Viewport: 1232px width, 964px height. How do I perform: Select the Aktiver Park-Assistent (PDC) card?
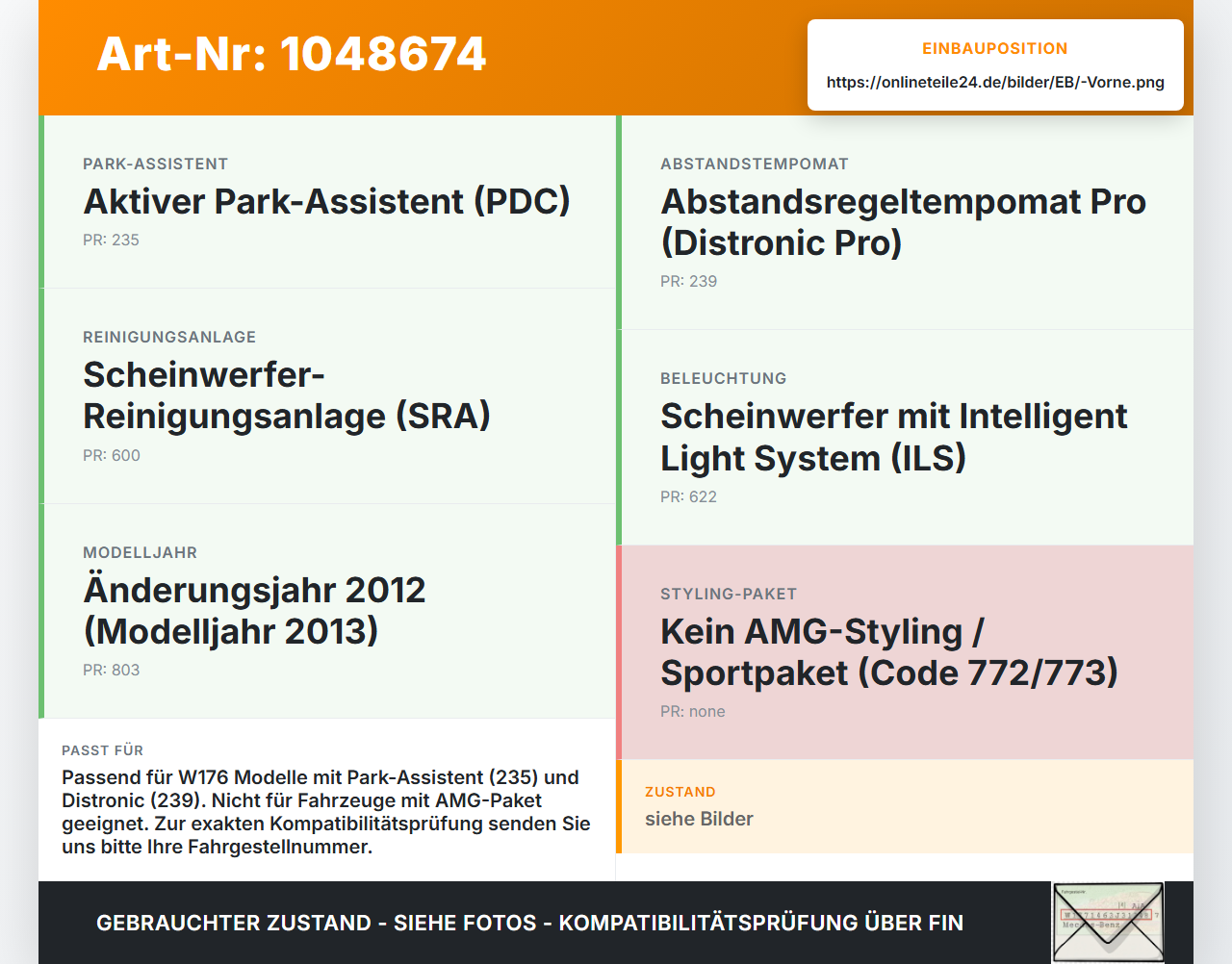tap(327, 202)
